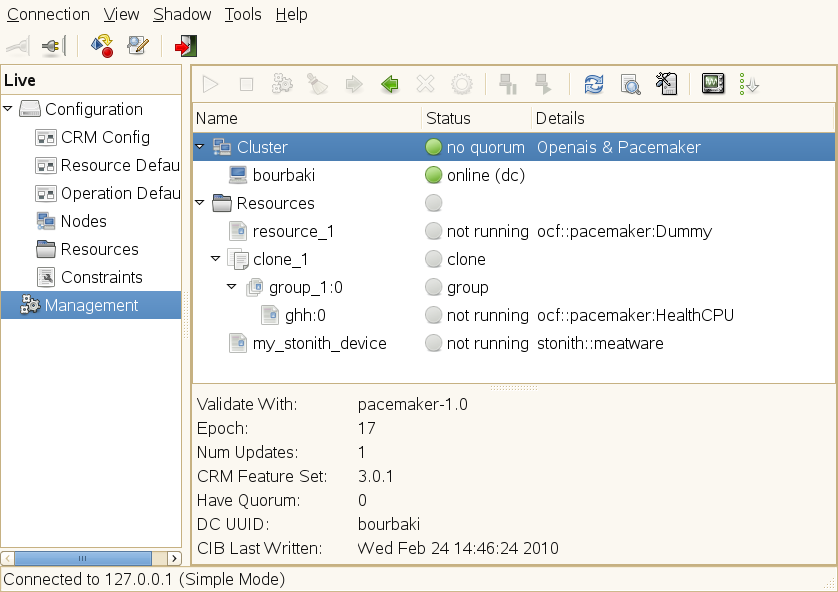
Task: Click the folder icon next to Resources row
Action: pyautogui.click(x=222, y=203)
